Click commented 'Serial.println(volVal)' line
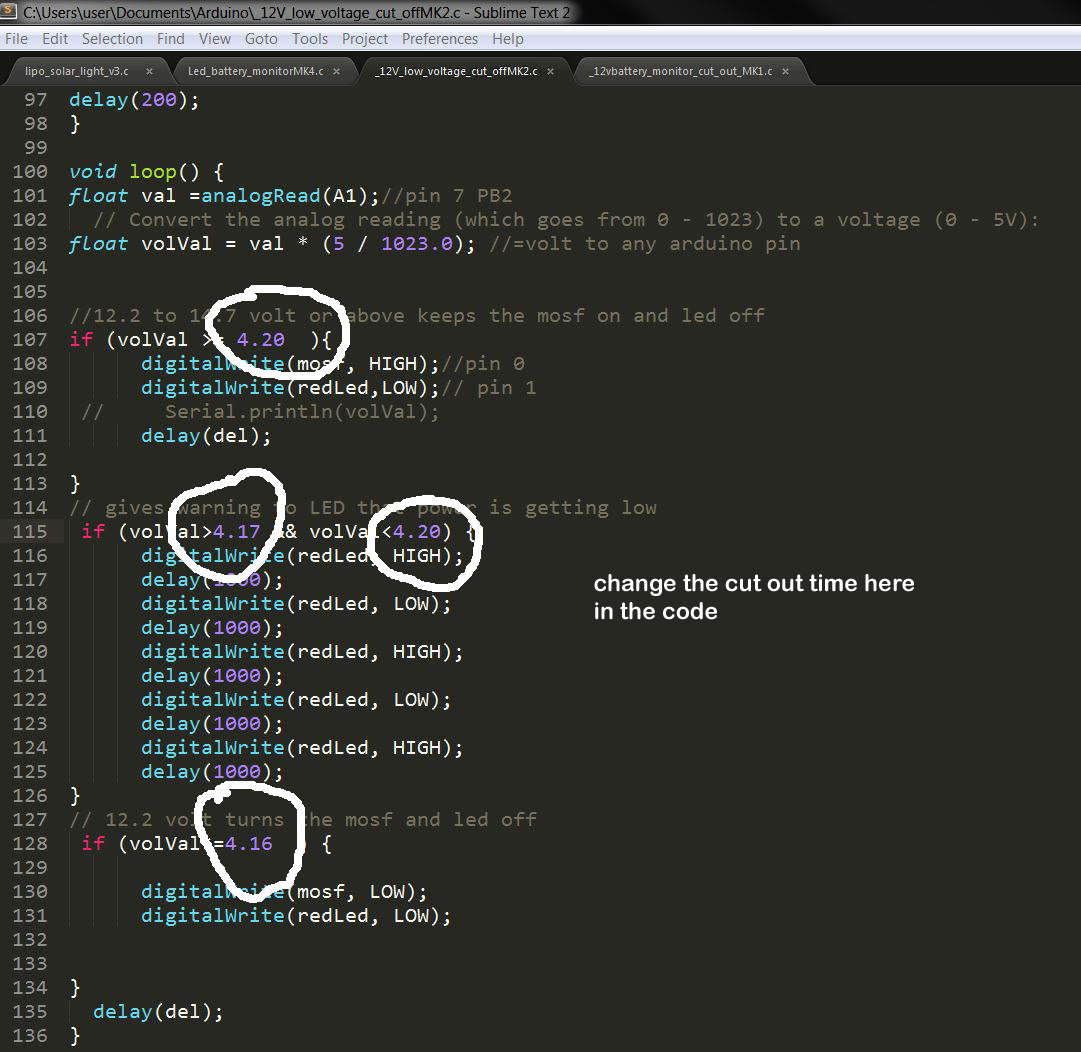The height and width of the screenshot is (1052, 1081). [301, 412]
